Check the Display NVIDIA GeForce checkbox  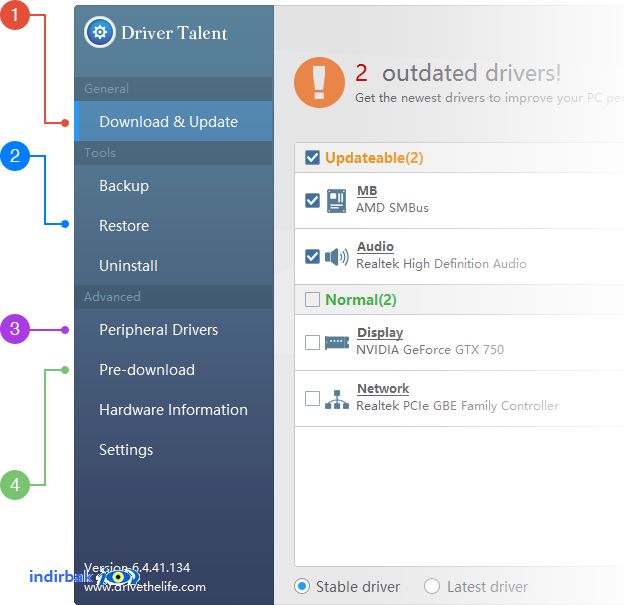pyautogui.click(x=312, y=342)
